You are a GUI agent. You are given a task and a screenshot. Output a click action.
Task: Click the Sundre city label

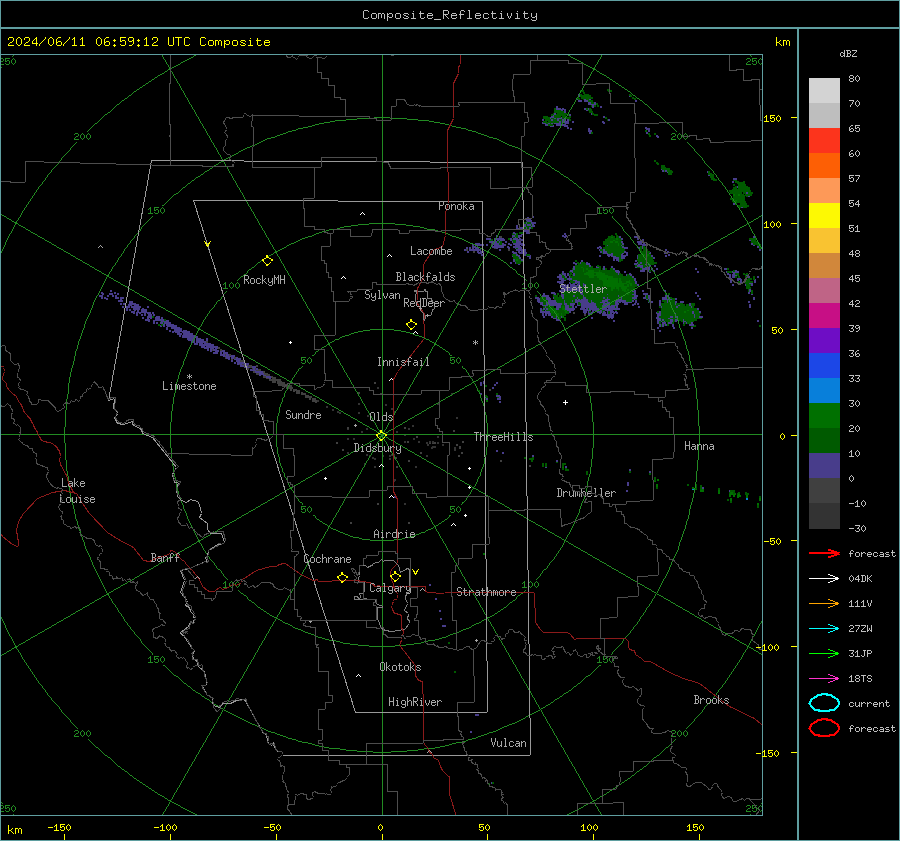click(x=303, y=414)
